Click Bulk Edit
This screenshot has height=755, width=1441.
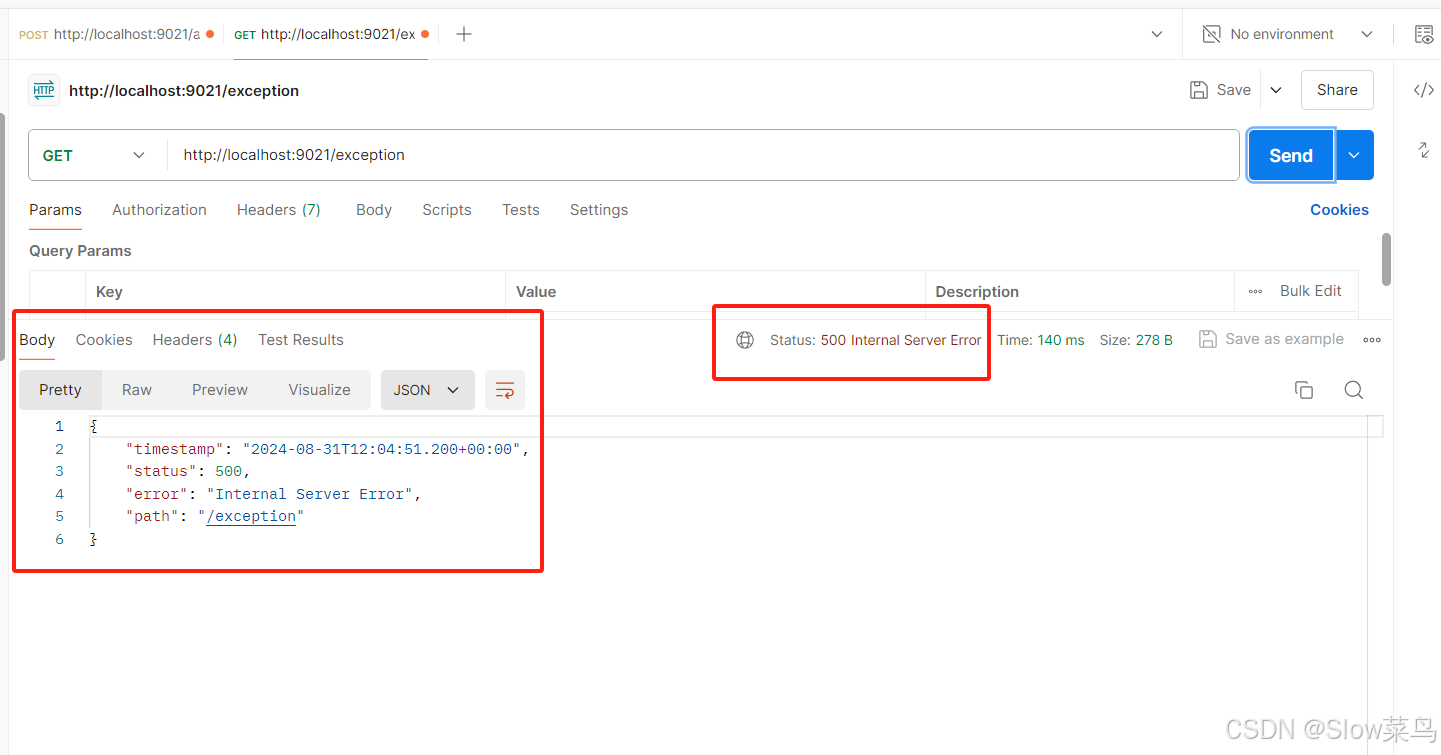click(x=1311, y=291)
